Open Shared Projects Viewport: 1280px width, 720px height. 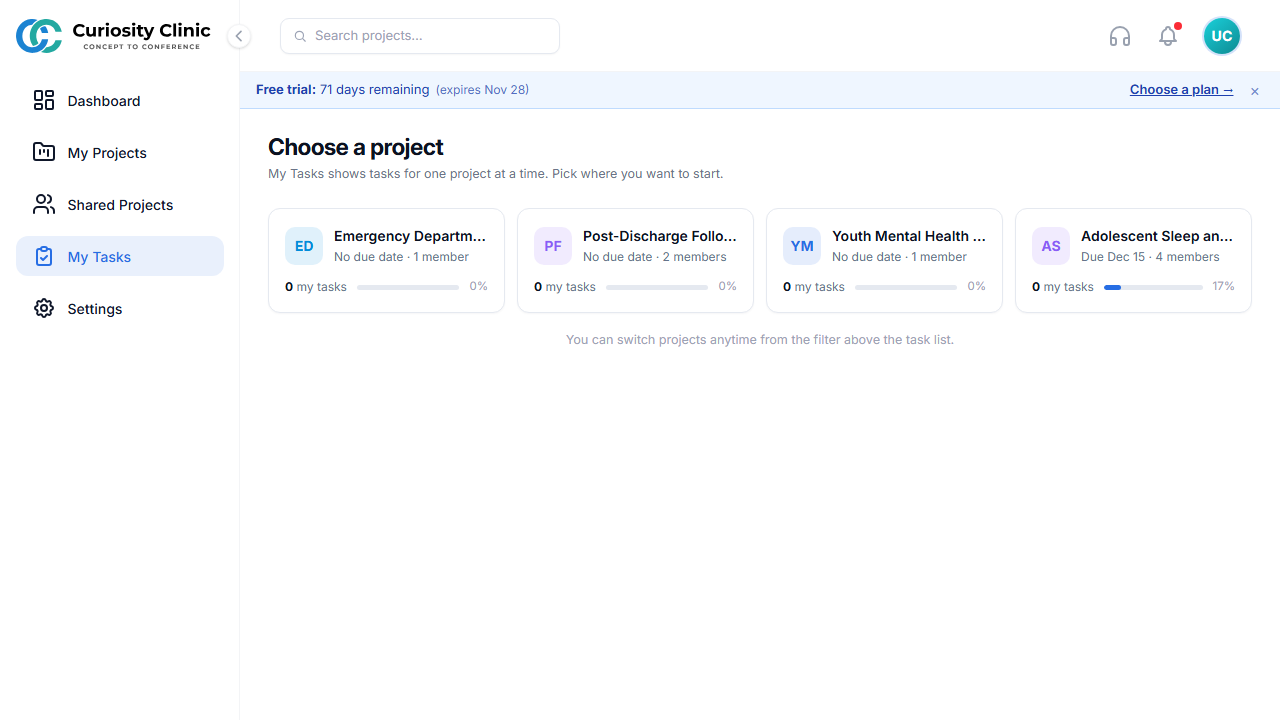(120, 204)
